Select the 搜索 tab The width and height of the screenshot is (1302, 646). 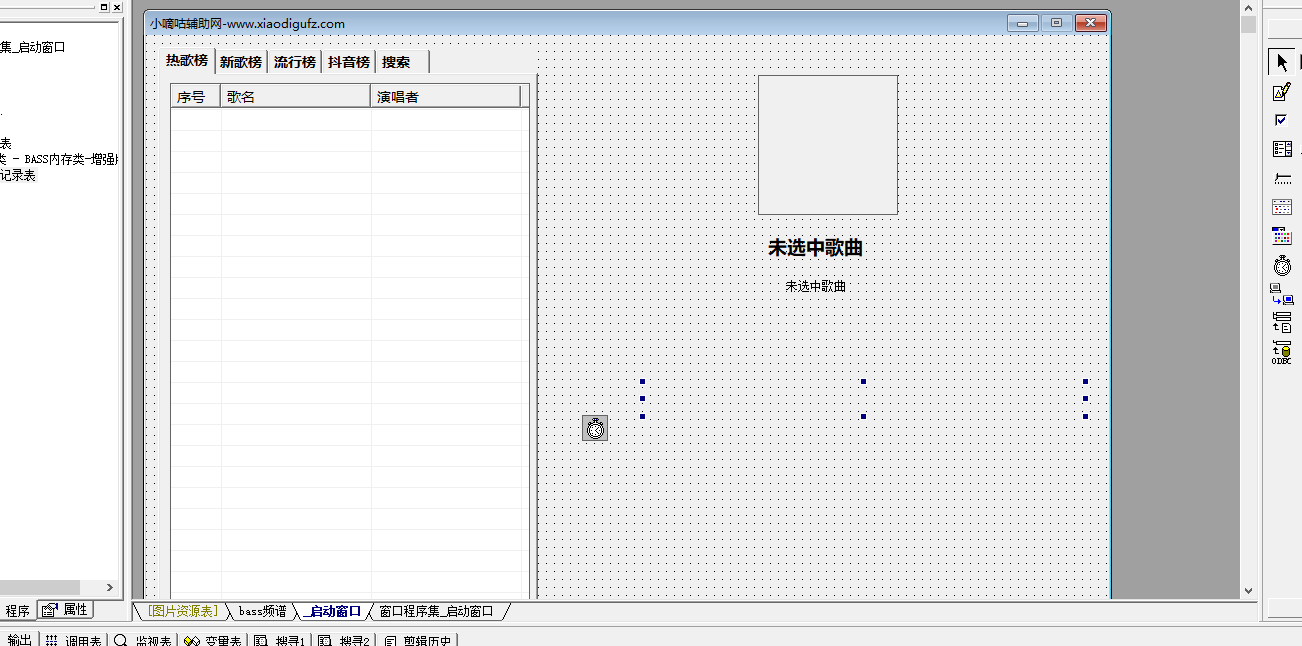pos(397,62)
